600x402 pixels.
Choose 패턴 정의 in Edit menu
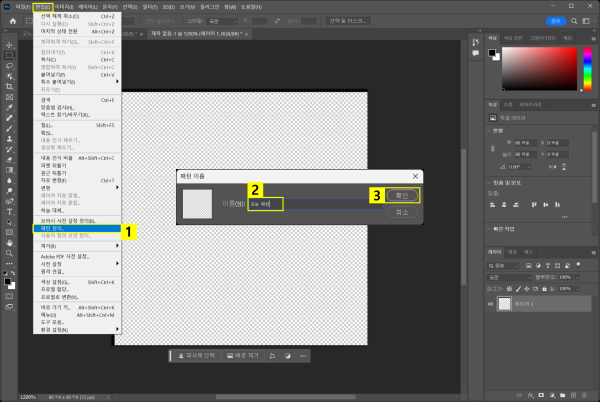[x=77, y=228]
